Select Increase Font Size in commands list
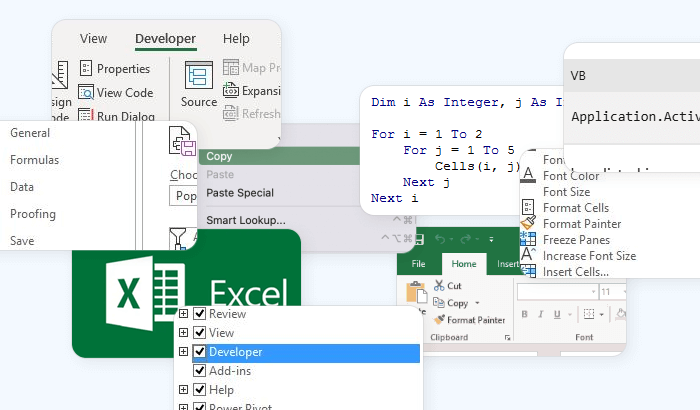 [589, 256]
